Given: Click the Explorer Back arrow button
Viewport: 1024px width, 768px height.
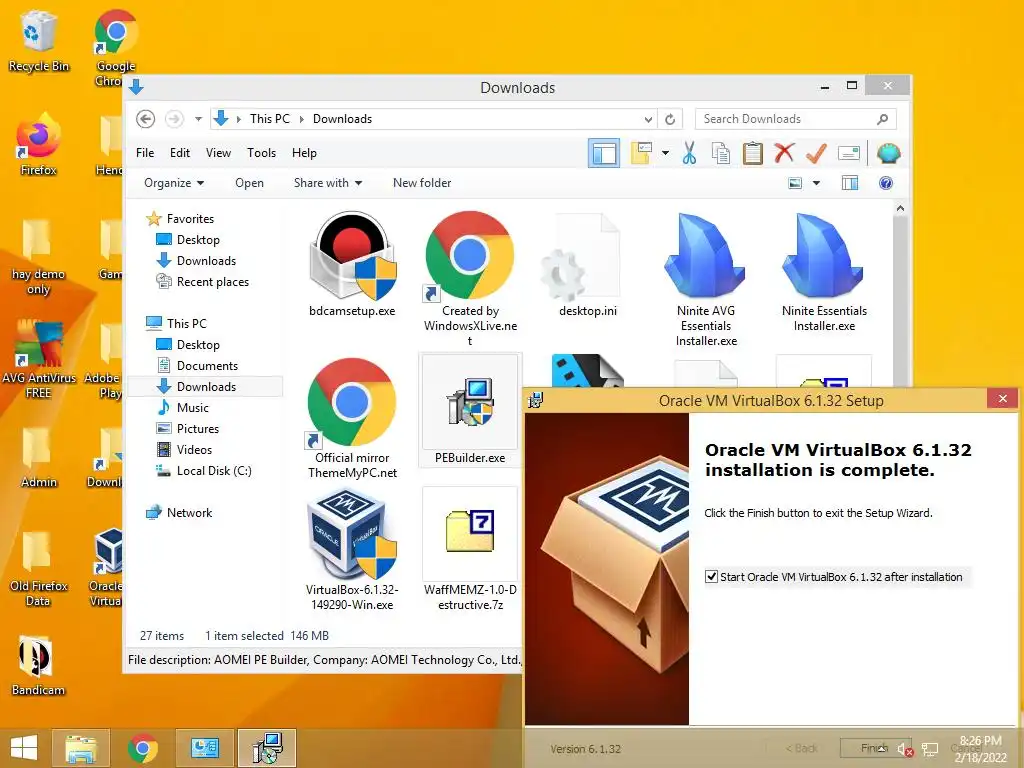Looking at the screenshot, I should [146, 119].
